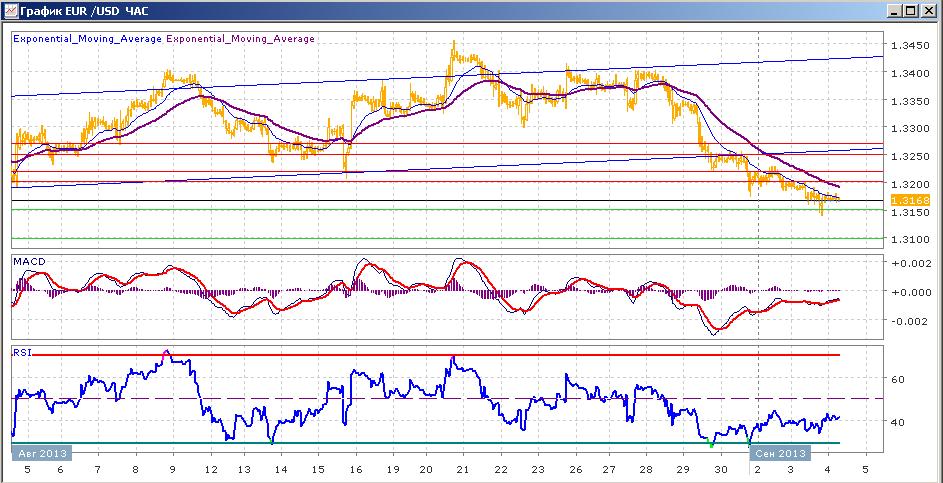
Task: Click the 1.3350 price axis label
Action: (x=910, y=100)
